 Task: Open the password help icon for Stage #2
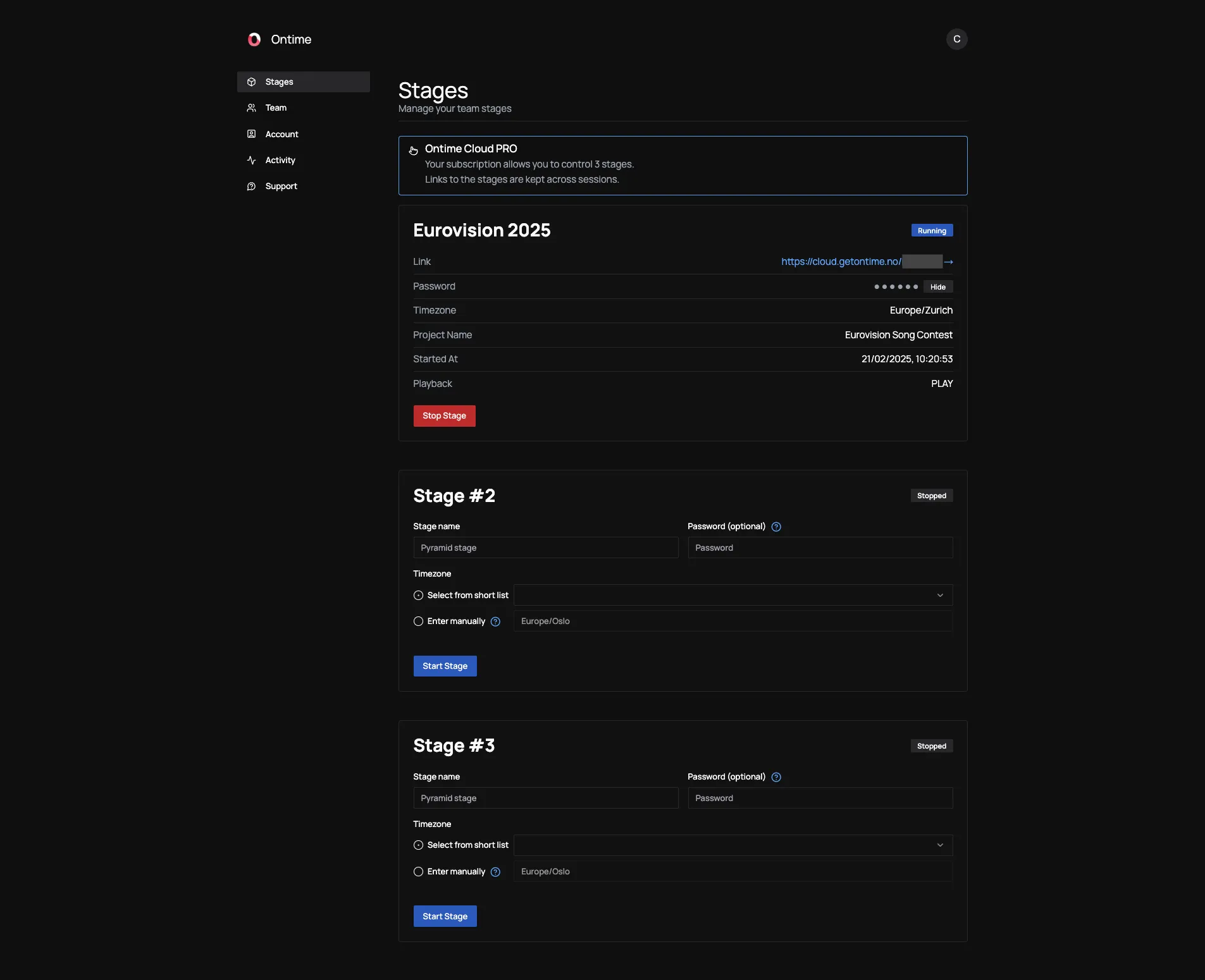[x=776, y=526]
